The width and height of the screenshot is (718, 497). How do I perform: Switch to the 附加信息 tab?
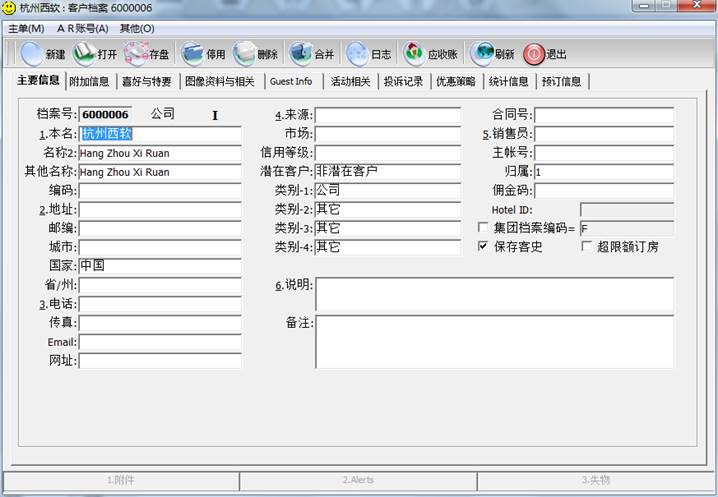coord(89,81)
